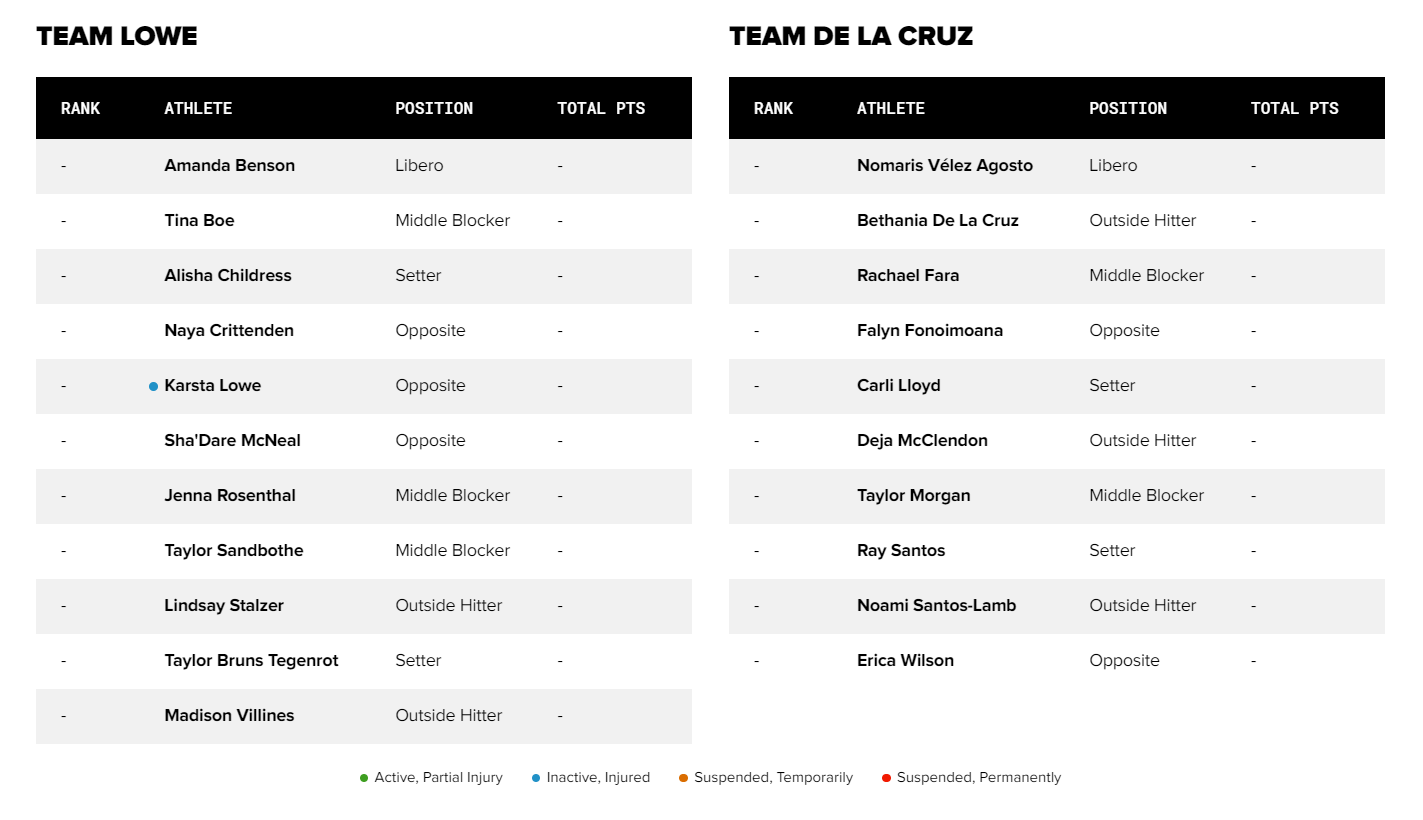Click Taylor Bruns Tegenrot's name
The width and height of the screenshot is (1423, 820).
252,661
